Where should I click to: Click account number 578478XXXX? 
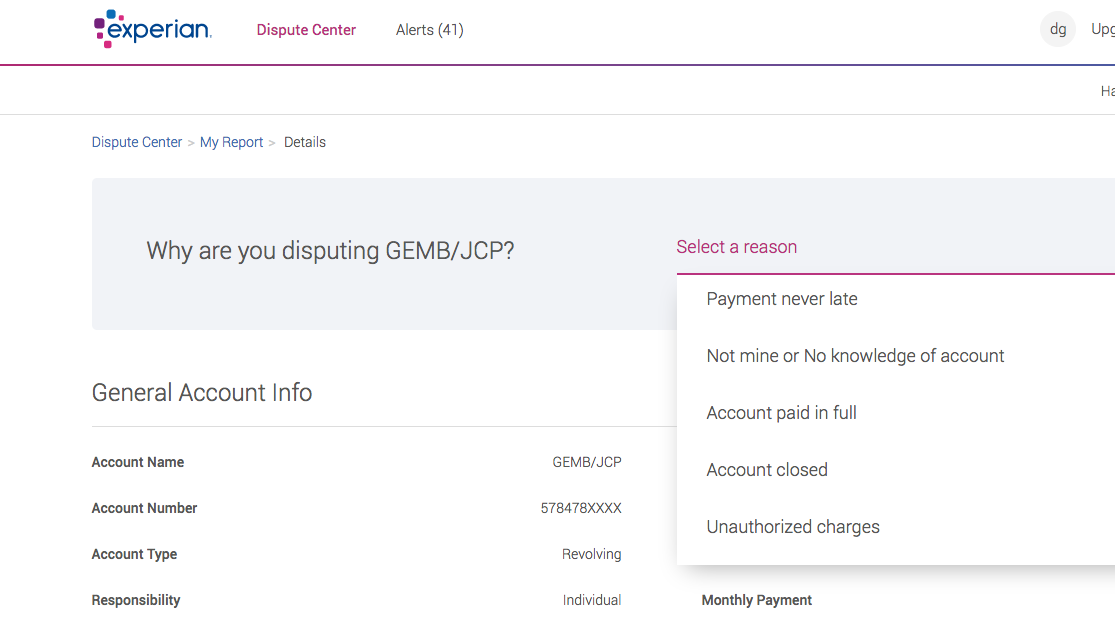coord(581,508)
